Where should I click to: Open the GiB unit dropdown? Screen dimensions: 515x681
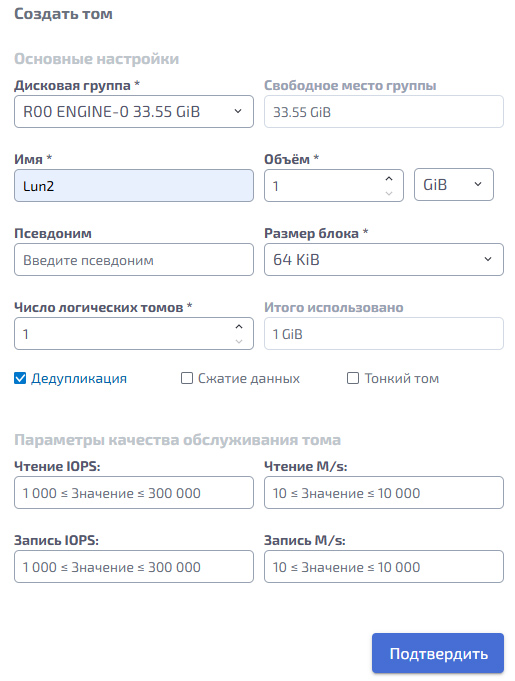(x=454, y=185)
